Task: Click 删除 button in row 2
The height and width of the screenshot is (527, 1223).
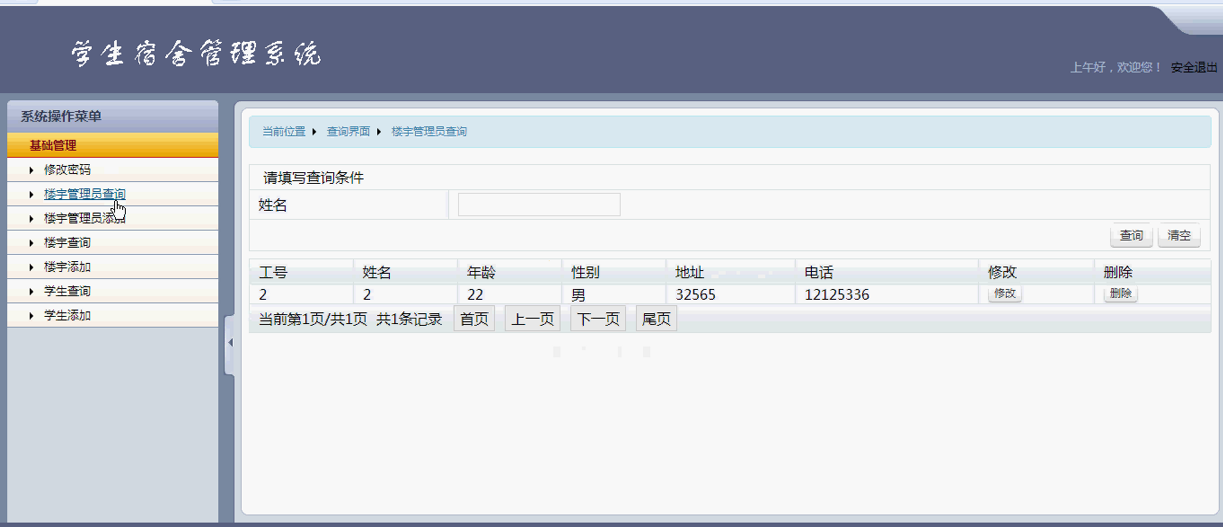Action: pyautogui.click(x=1120, y=294)
